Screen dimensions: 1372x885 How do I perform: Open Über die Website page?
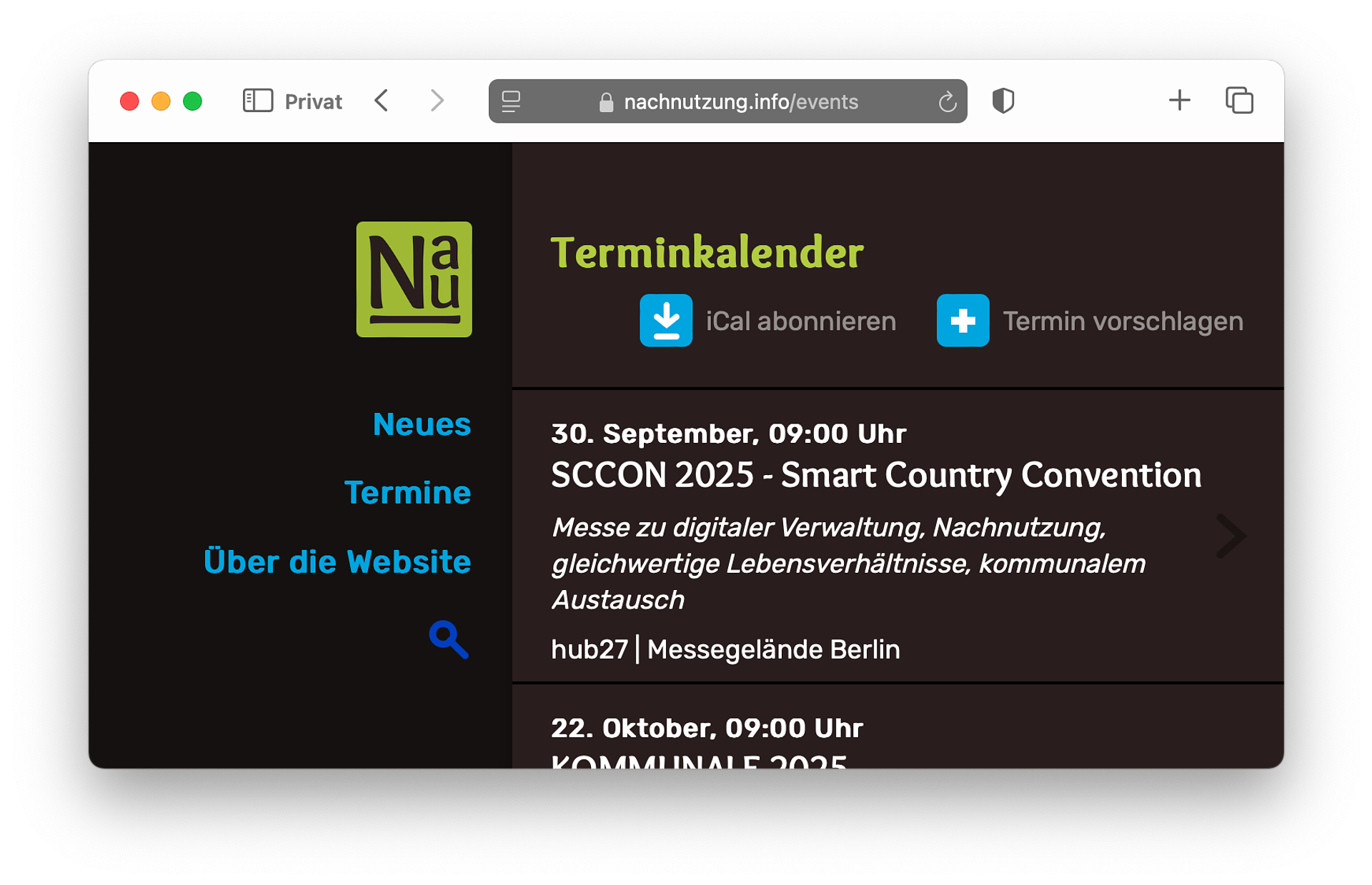[337, 561]
